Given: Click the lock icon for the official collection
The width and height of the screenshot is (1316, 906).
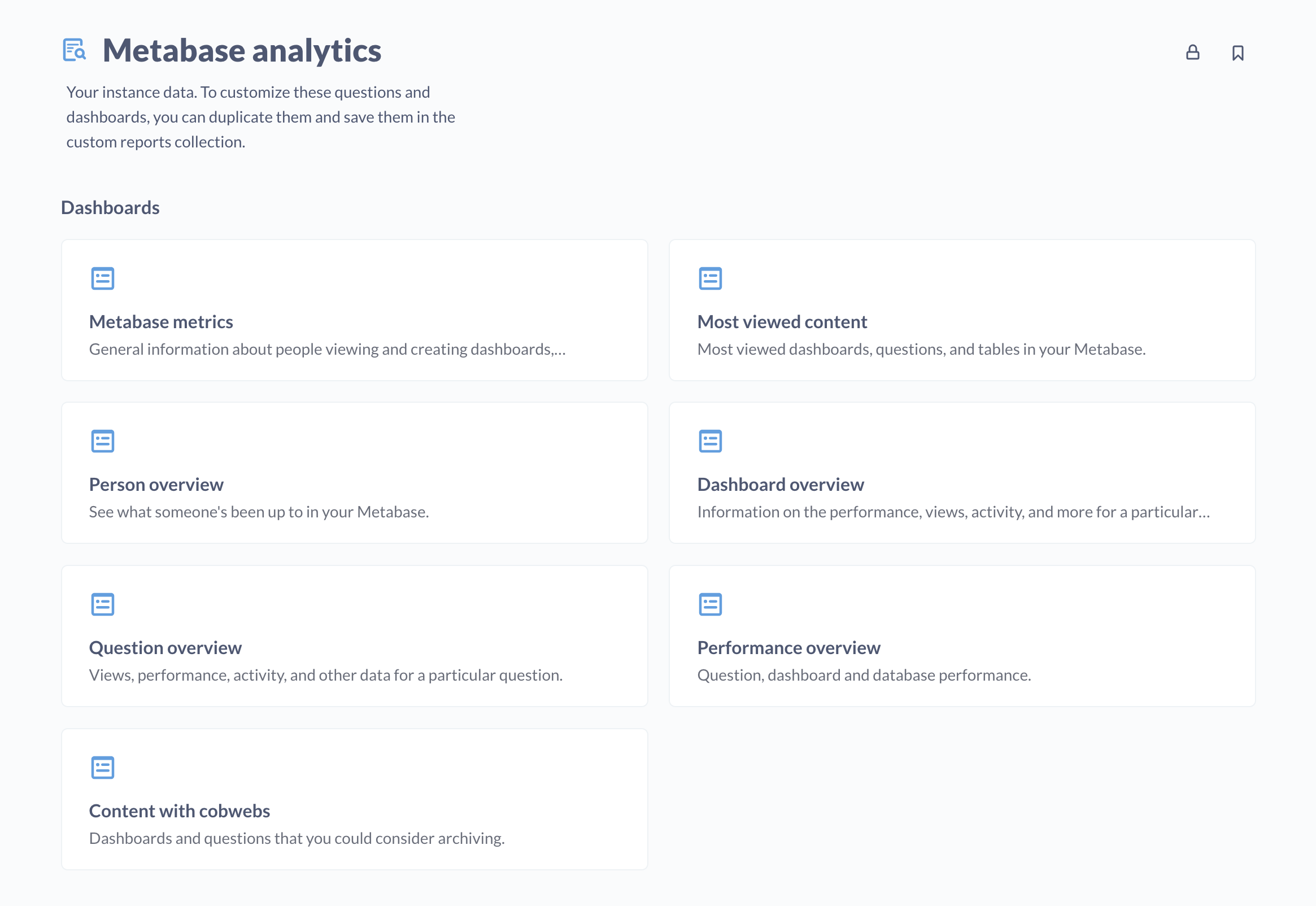Looking at the screenshot, I should click(x=1192, y=52).
